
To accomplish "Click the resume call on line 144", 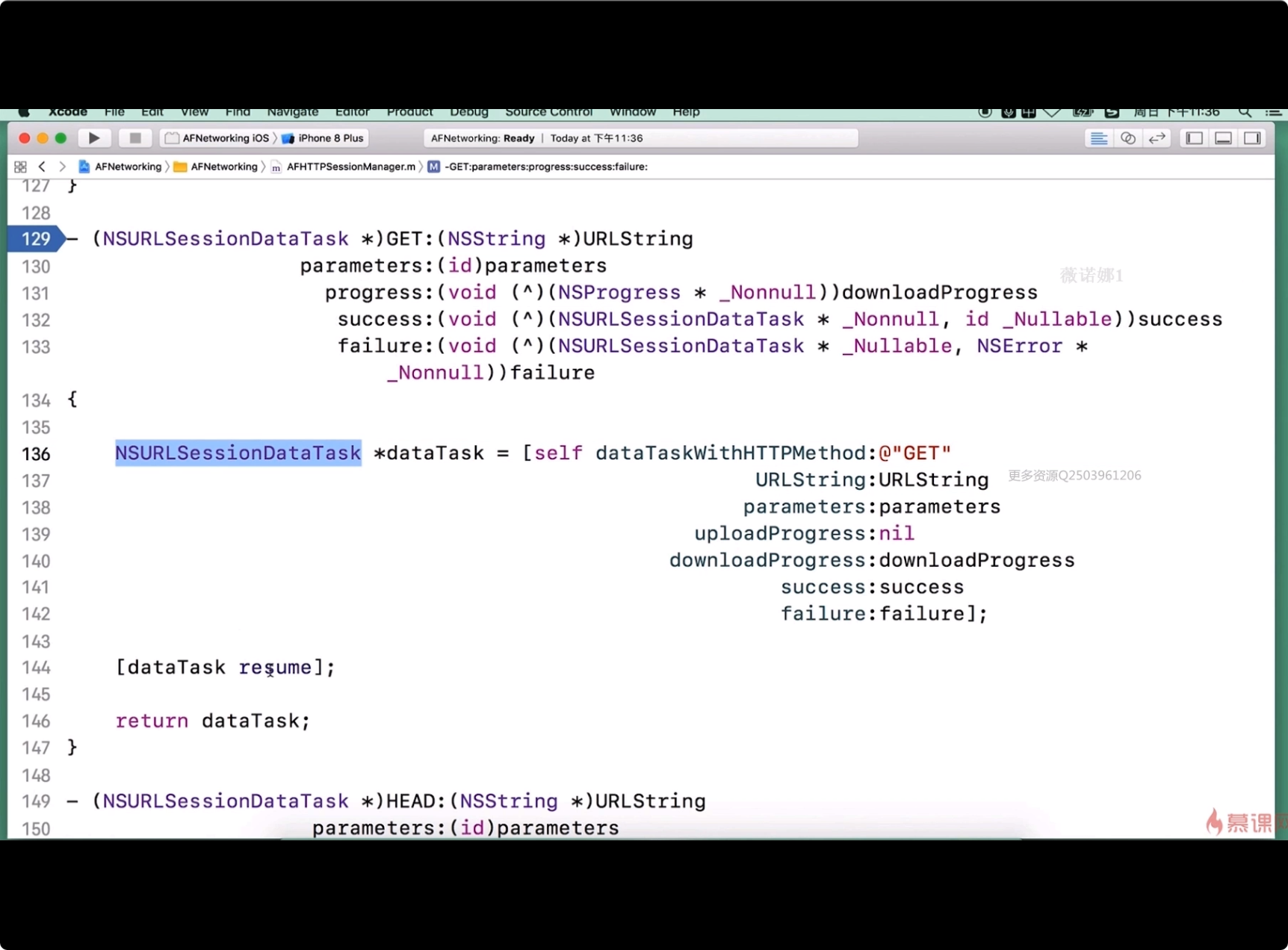I will click(x=275, y=667).
